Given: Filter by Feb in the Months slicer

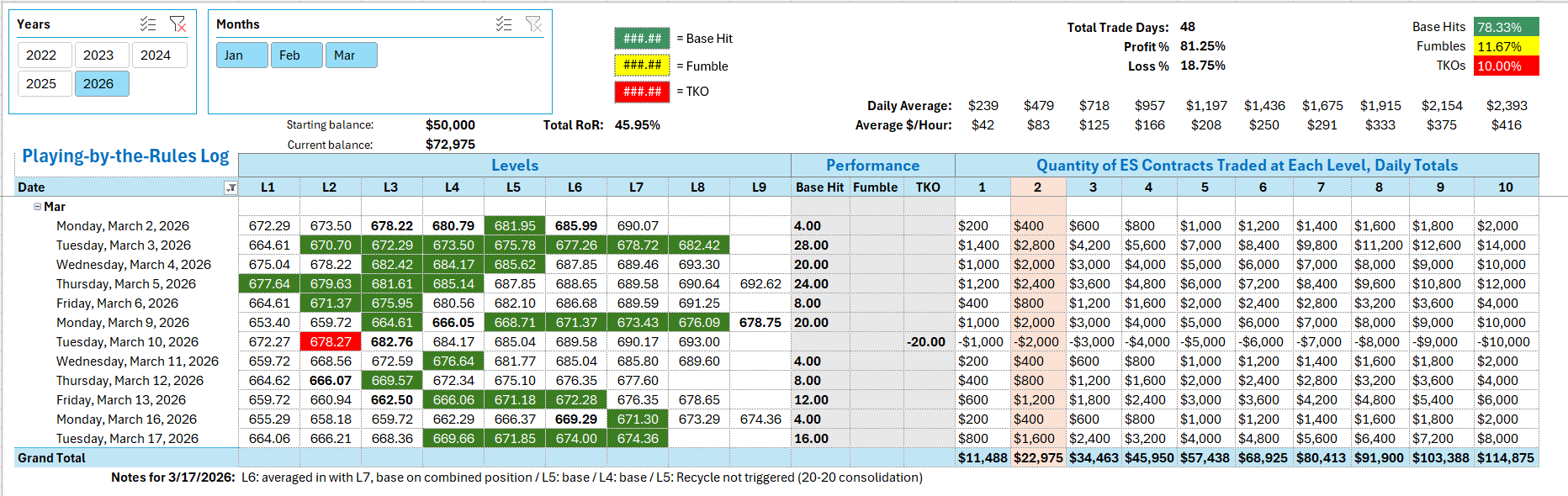Looking at the screenshot, I should pyautogui.click(x=296, y=55).
